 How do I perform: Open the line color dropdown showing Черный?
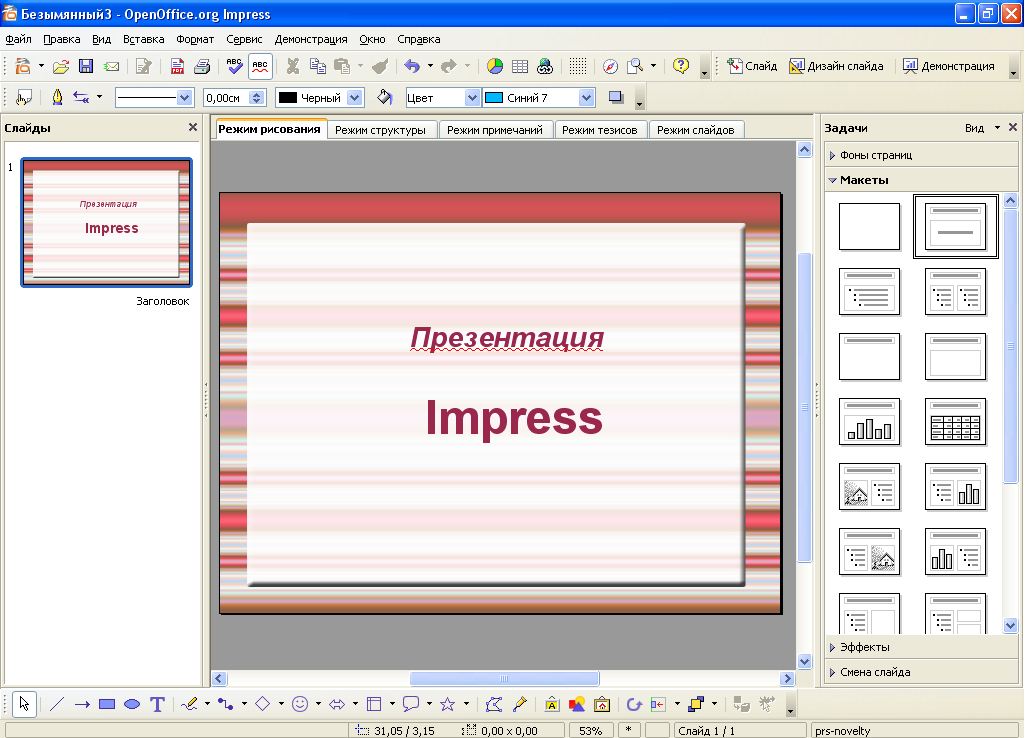[x=354, y=98]
